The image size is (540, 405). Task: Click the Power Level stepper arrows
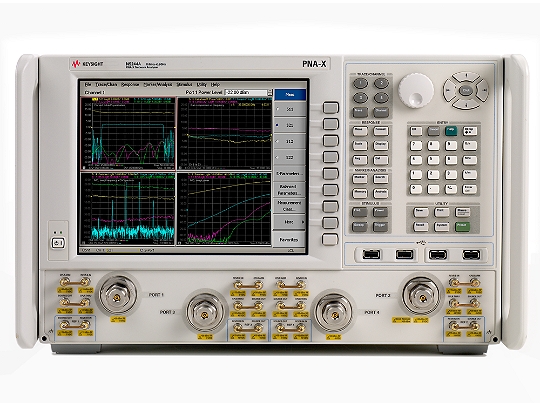[270, 93]
